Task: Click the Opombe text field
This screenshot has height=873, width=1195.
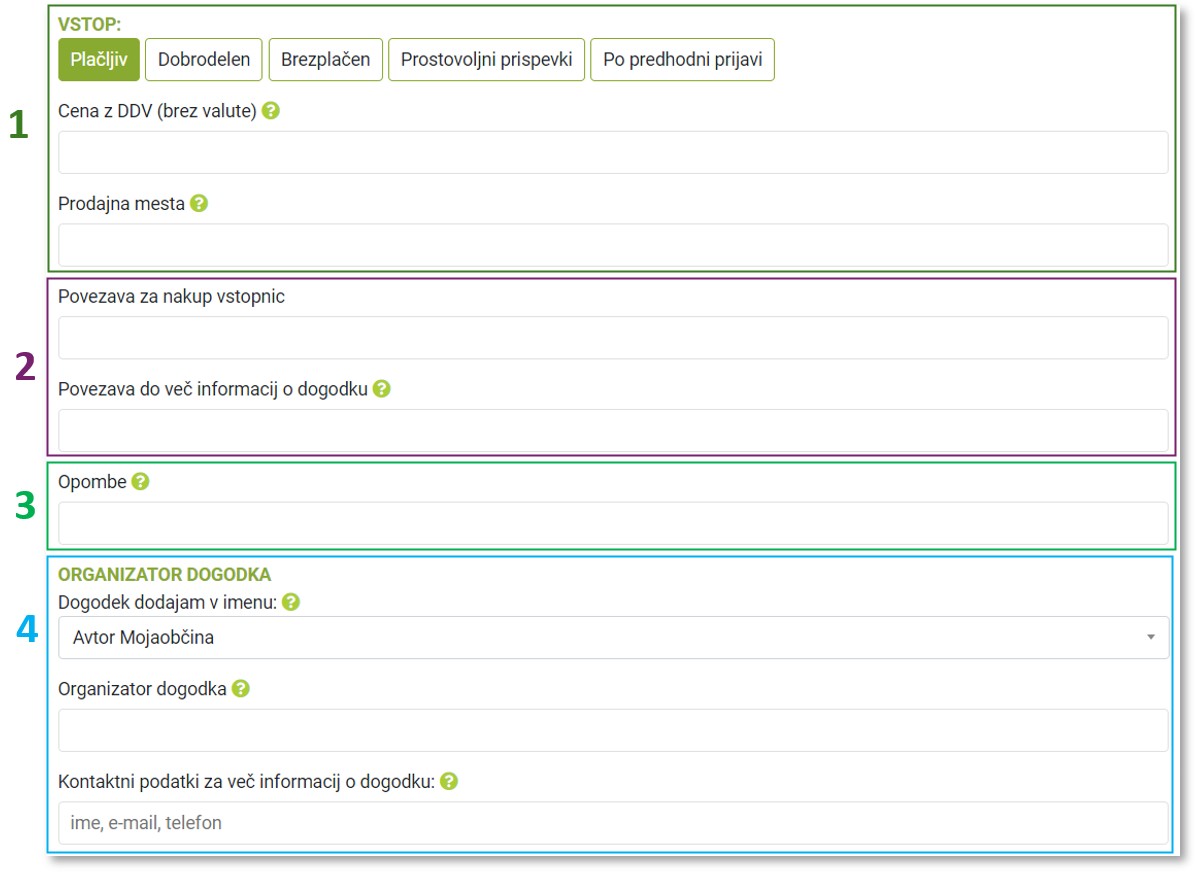Action: click(612, 523)
